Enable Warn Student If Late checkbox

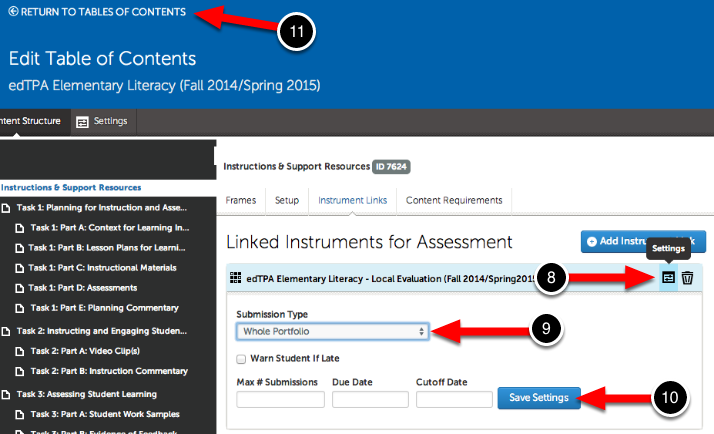click(241, 359)
